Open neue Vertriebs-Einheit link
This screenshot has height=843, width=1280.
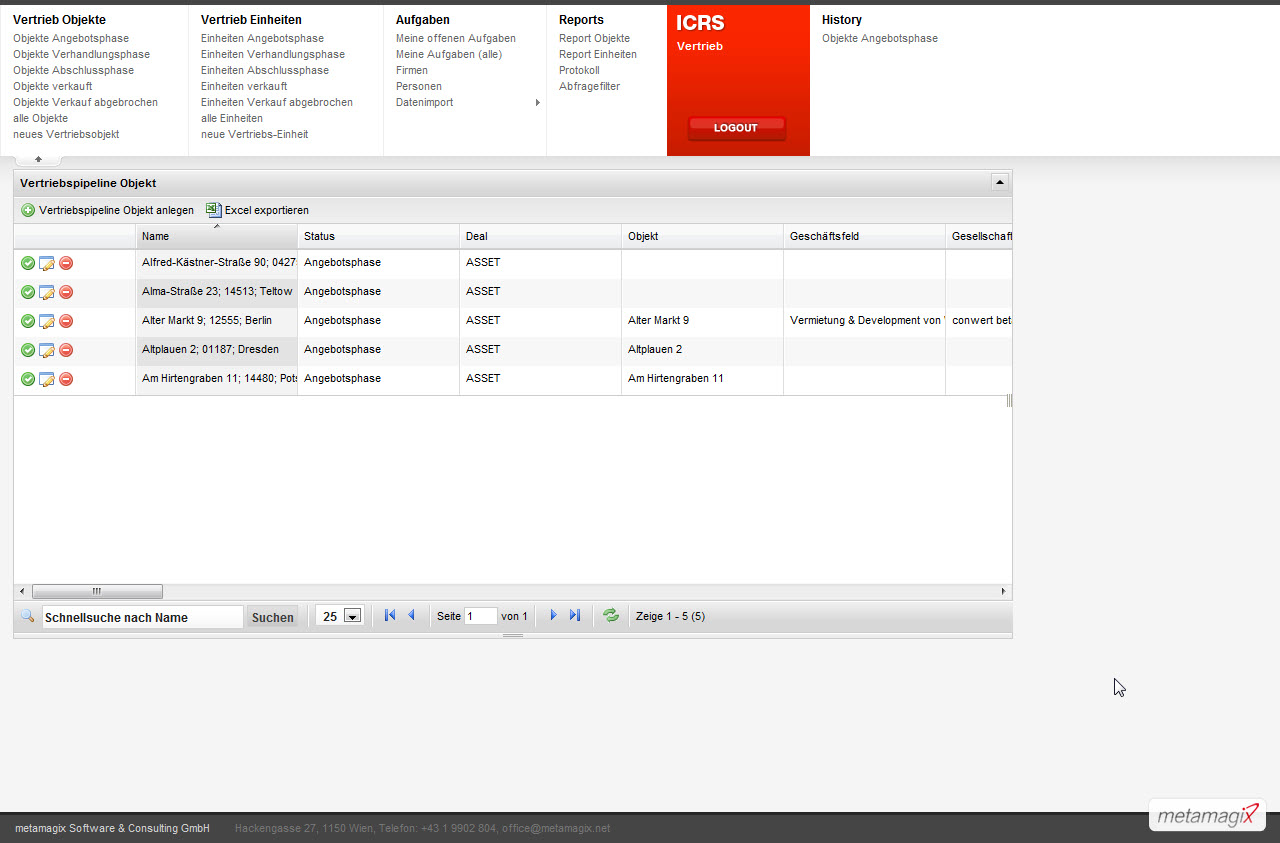click(x=254, y=134)
